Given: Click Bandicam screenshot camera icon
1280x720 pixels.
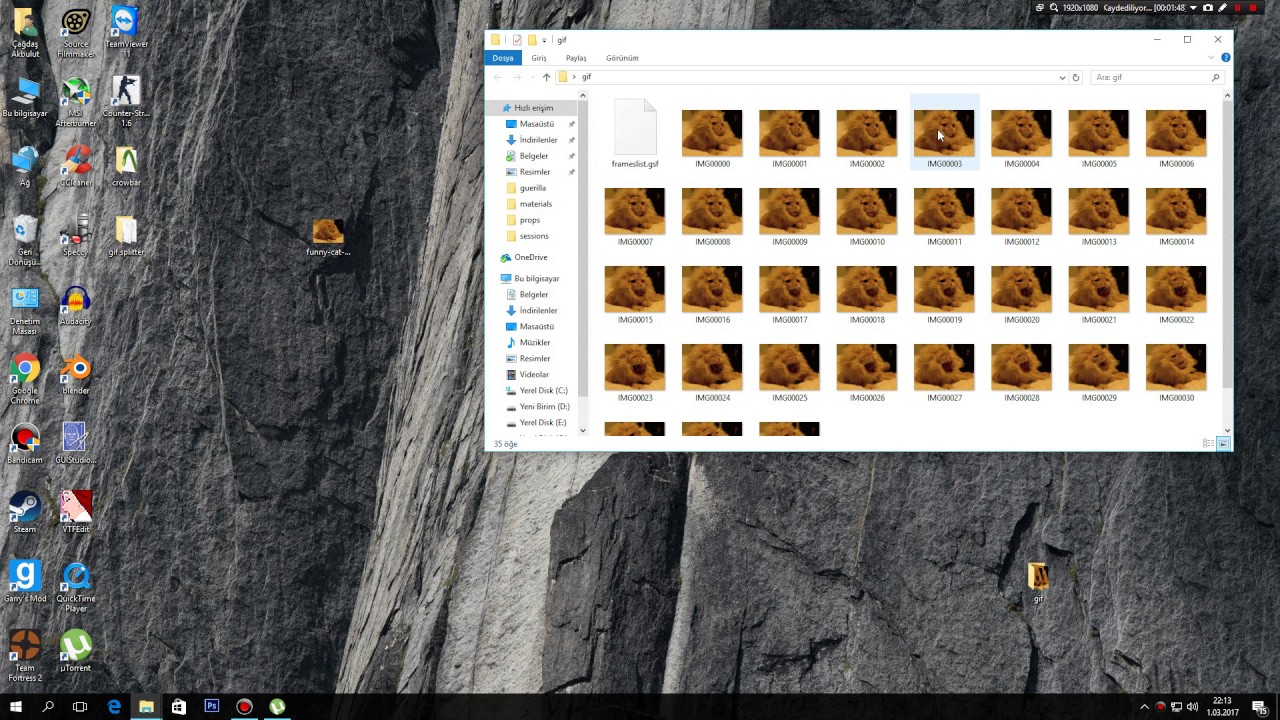Looking at the screenshot, I should point(1208,7).
